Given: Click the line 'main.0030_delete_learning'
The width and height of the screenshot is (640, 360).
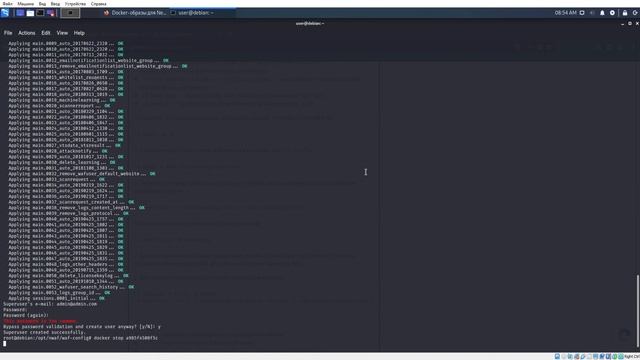Looking at the screenshot, I should (x=62, y=162).
